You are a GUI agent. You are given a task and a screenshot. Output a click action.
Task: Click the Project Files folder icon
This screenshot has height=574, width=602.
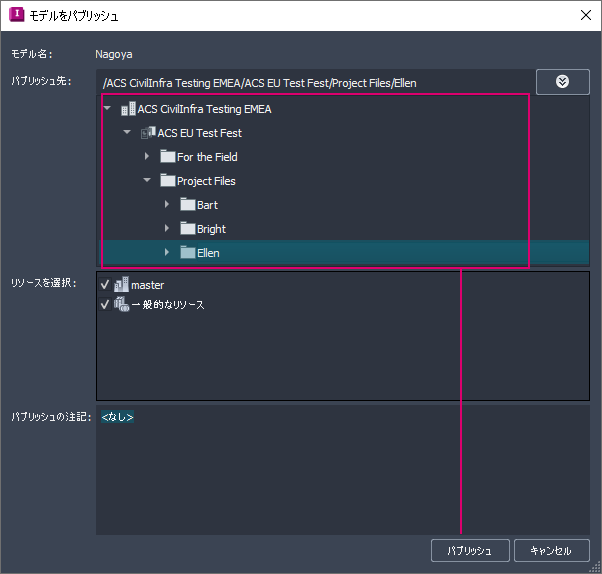[168, 180]
